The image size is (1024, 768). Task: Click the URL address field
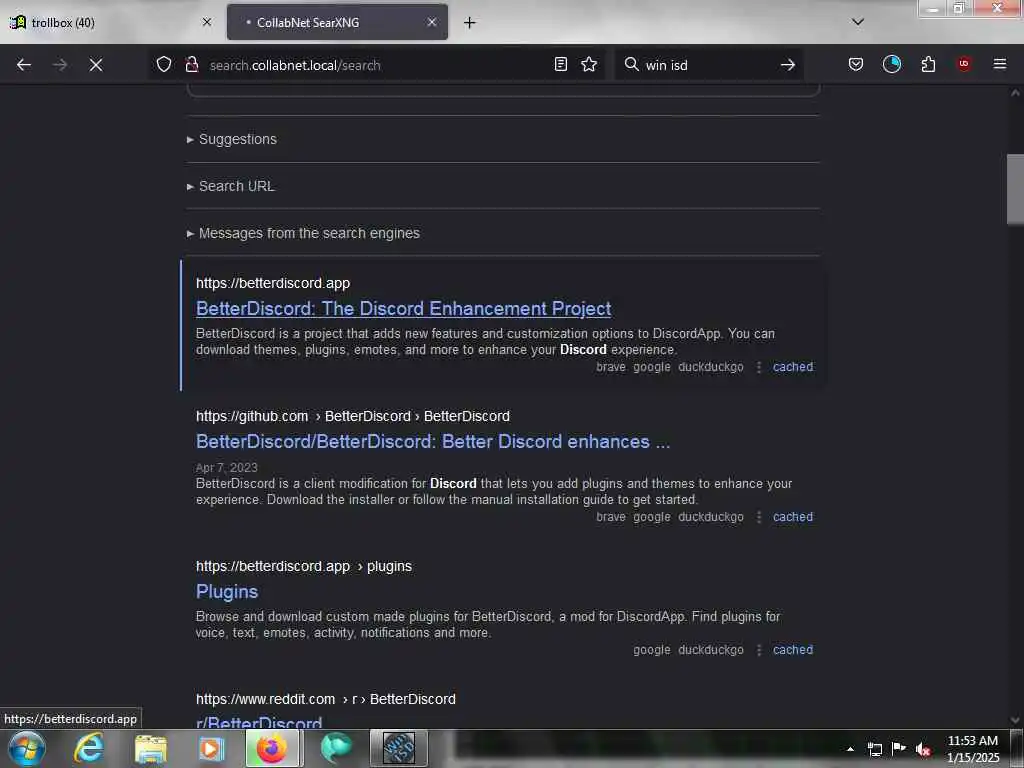(376, 65)
